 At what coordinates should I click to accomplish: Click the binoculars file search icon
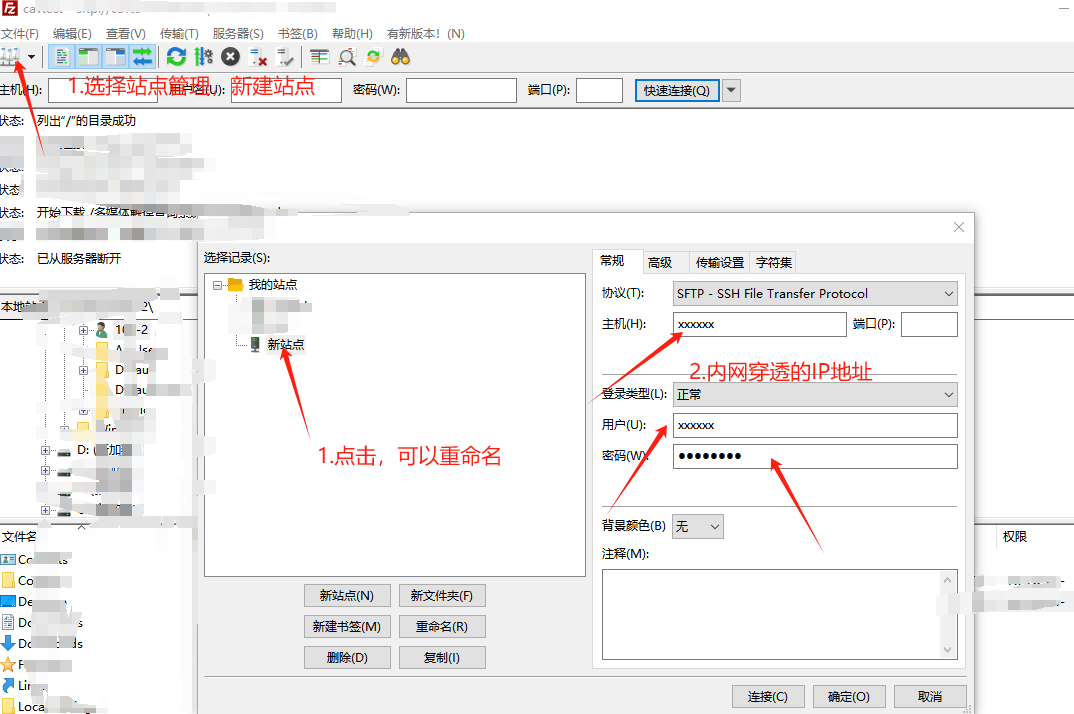(401, 57)
